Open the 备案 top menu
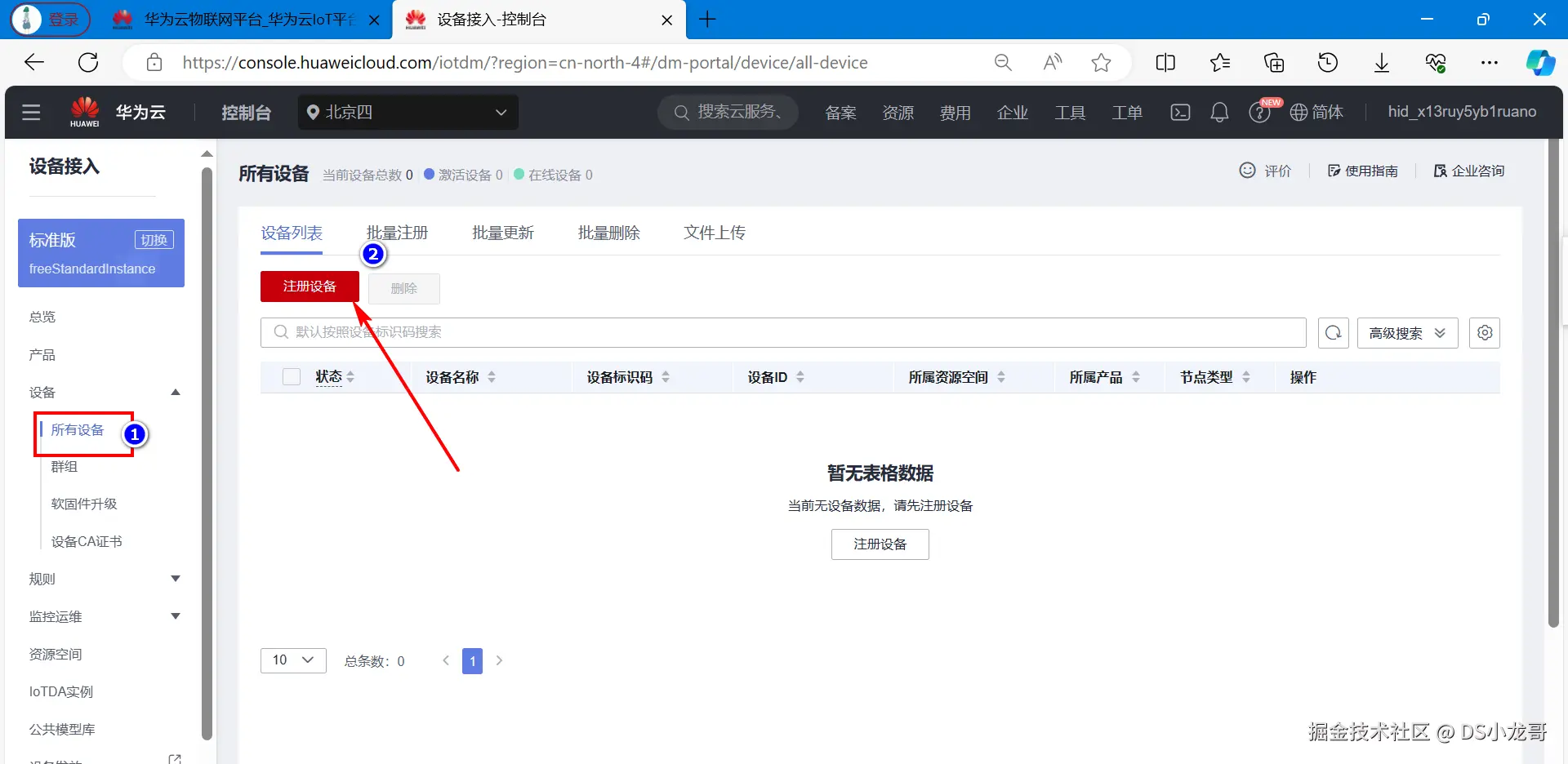This screenshot has width=1568, height=764. point(840,112)
